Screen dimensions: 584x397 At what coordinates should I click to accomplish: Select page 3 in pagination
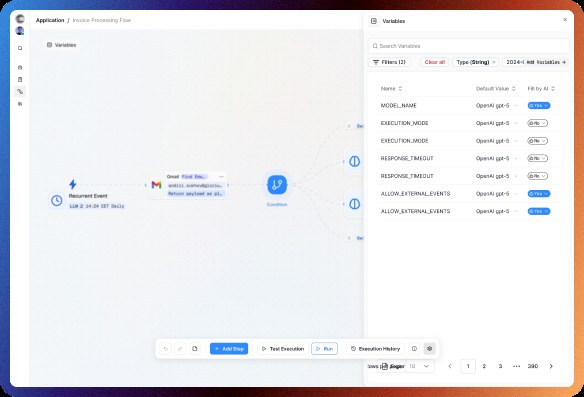(x=500, y=366)
